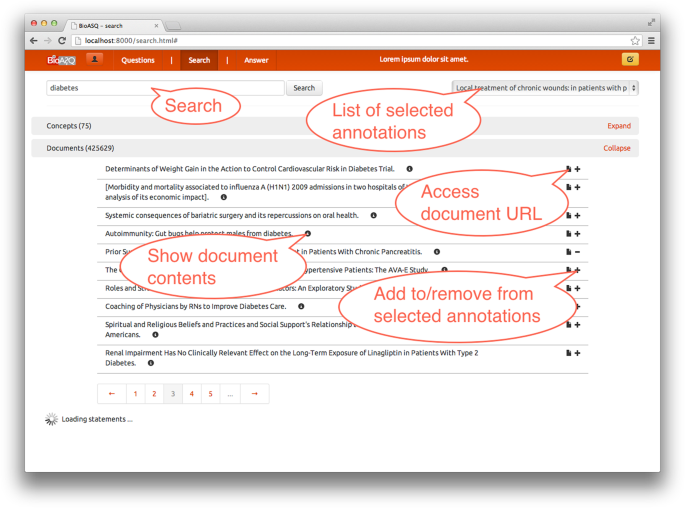Open the selected annotations dropdown list
Image resolution: width=685 pixels, height=508 pixels.
pyautogui.click(x=545, y=88)
